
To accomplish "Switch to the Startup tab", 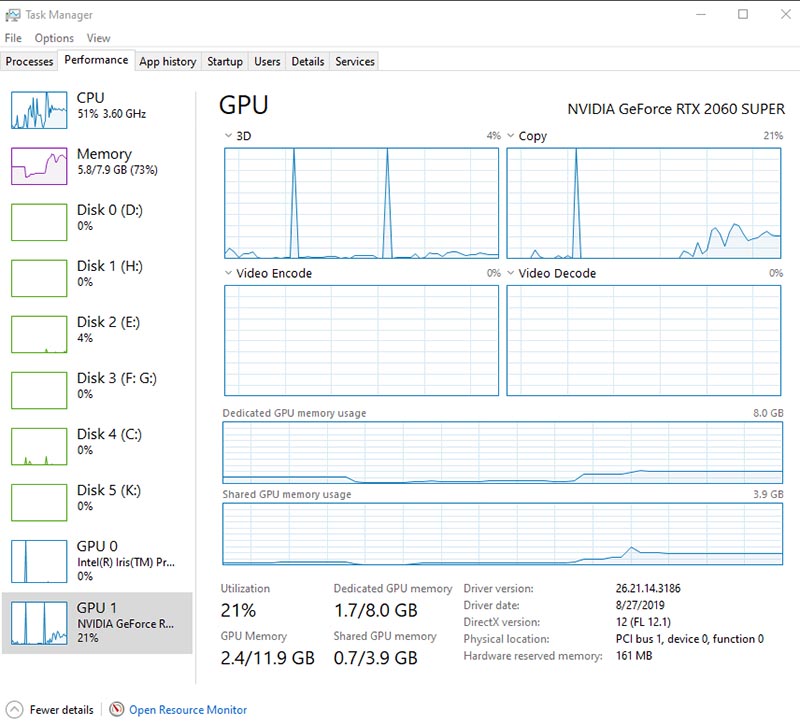I will click(225, 61).
